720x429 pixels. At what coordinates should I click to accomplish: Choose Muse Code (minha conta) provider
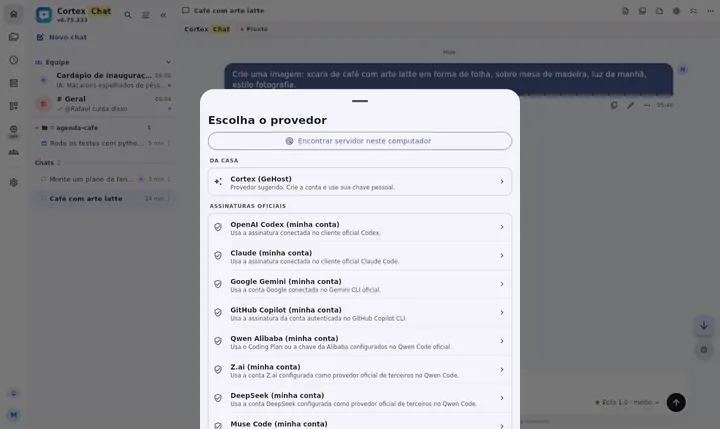coord(360,422)
